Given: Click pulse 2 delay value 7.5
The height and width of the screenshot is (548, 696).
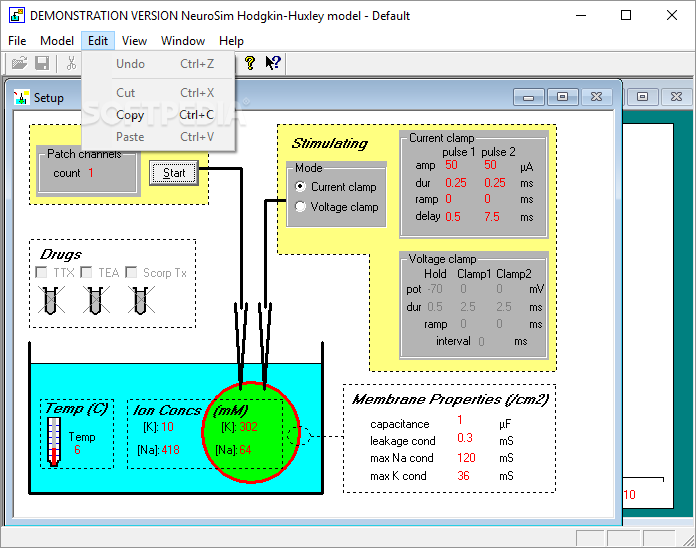Looking at the screenshot, I should pyautogui.click(x=492, y=217).
